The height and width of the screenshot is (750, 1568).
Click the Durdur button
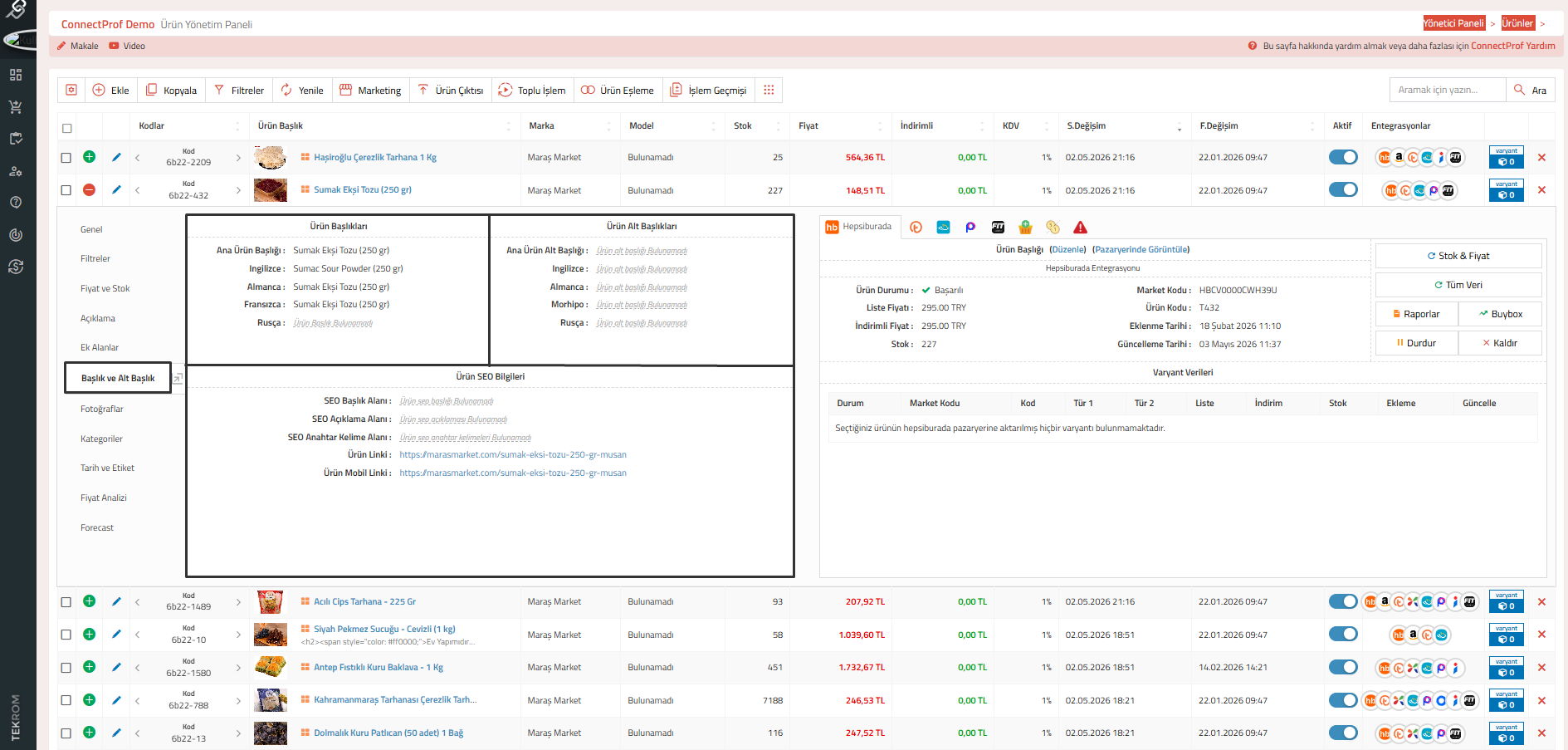coord(1416,343)
